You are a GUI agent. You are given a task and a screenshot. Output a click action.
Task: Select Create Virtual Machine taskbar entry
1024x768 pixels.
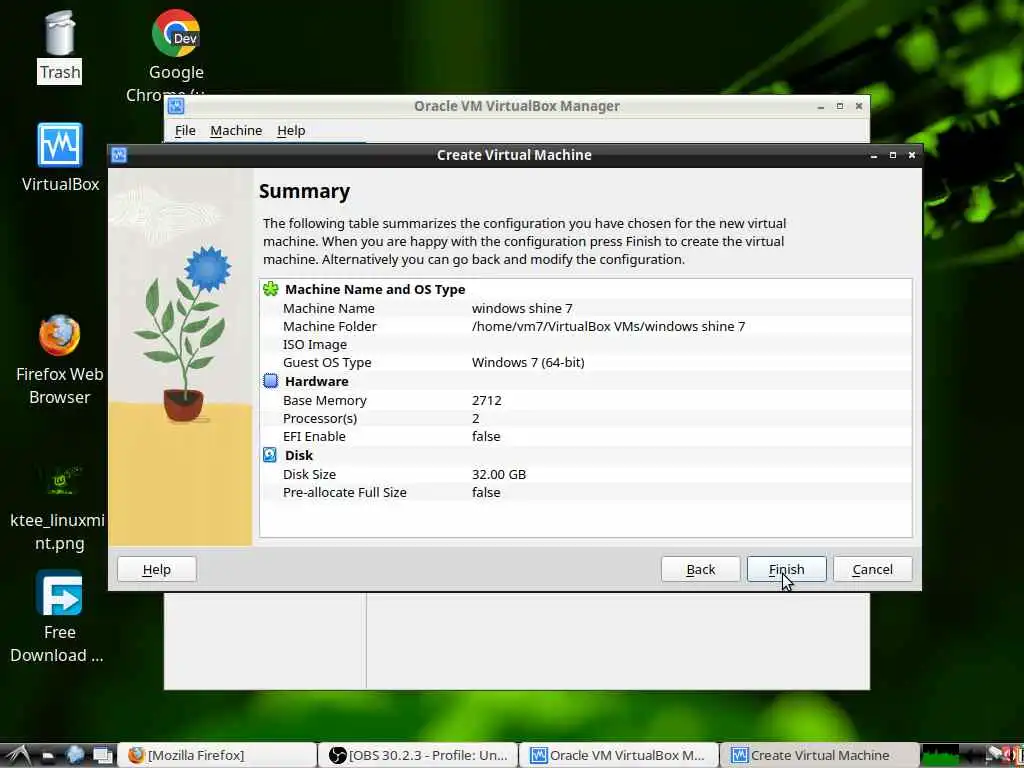819,755
